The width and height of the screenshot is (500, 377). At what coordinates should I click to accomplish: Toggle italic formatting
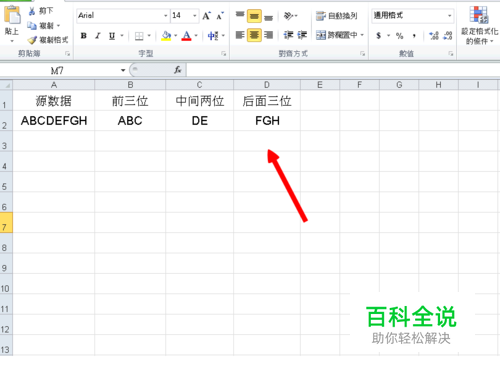pos(98,36)
